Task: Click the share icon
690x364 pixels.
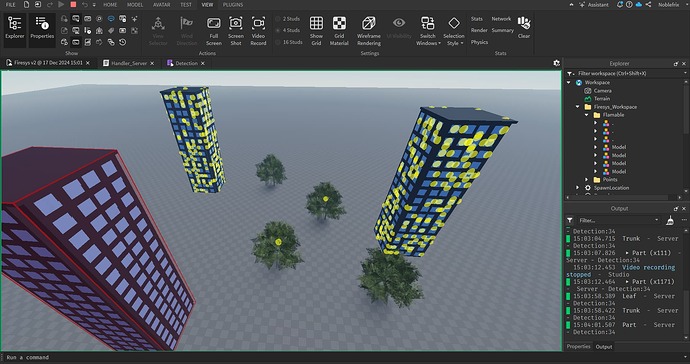Action: [x=648, y=4]
